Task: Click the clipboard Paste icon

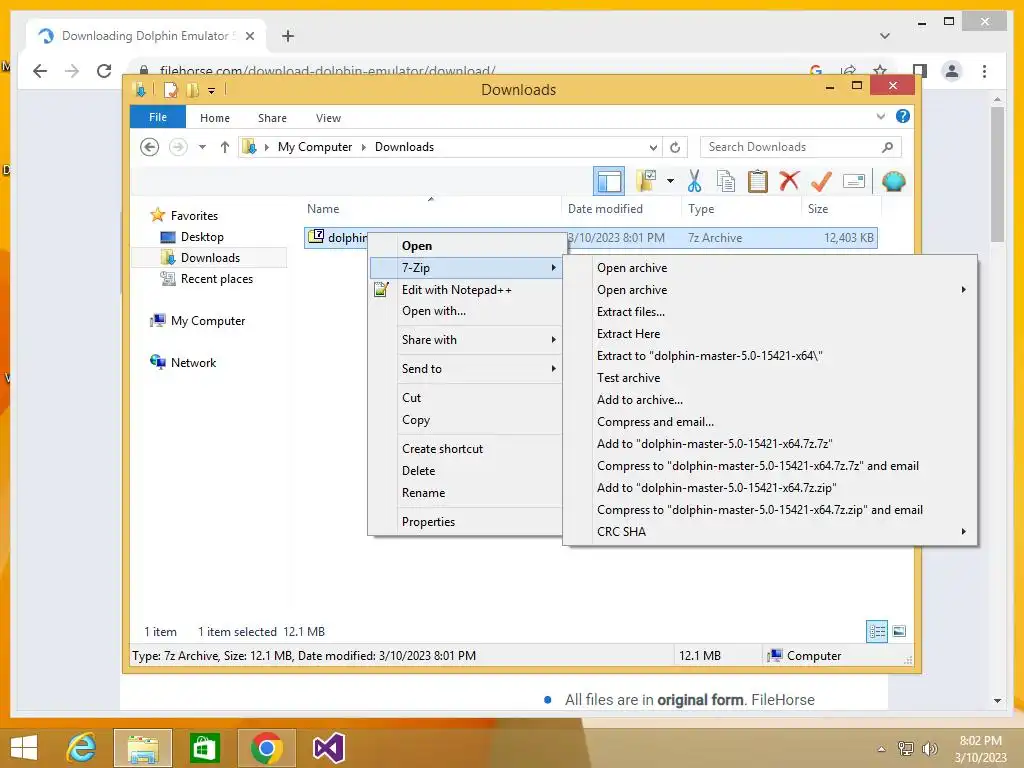Action: coord(758,181)
